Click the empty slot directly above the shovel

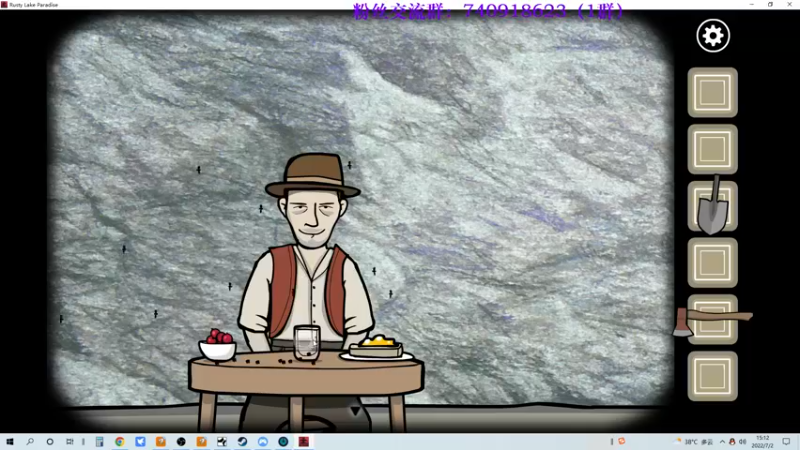tap(712, 149)
